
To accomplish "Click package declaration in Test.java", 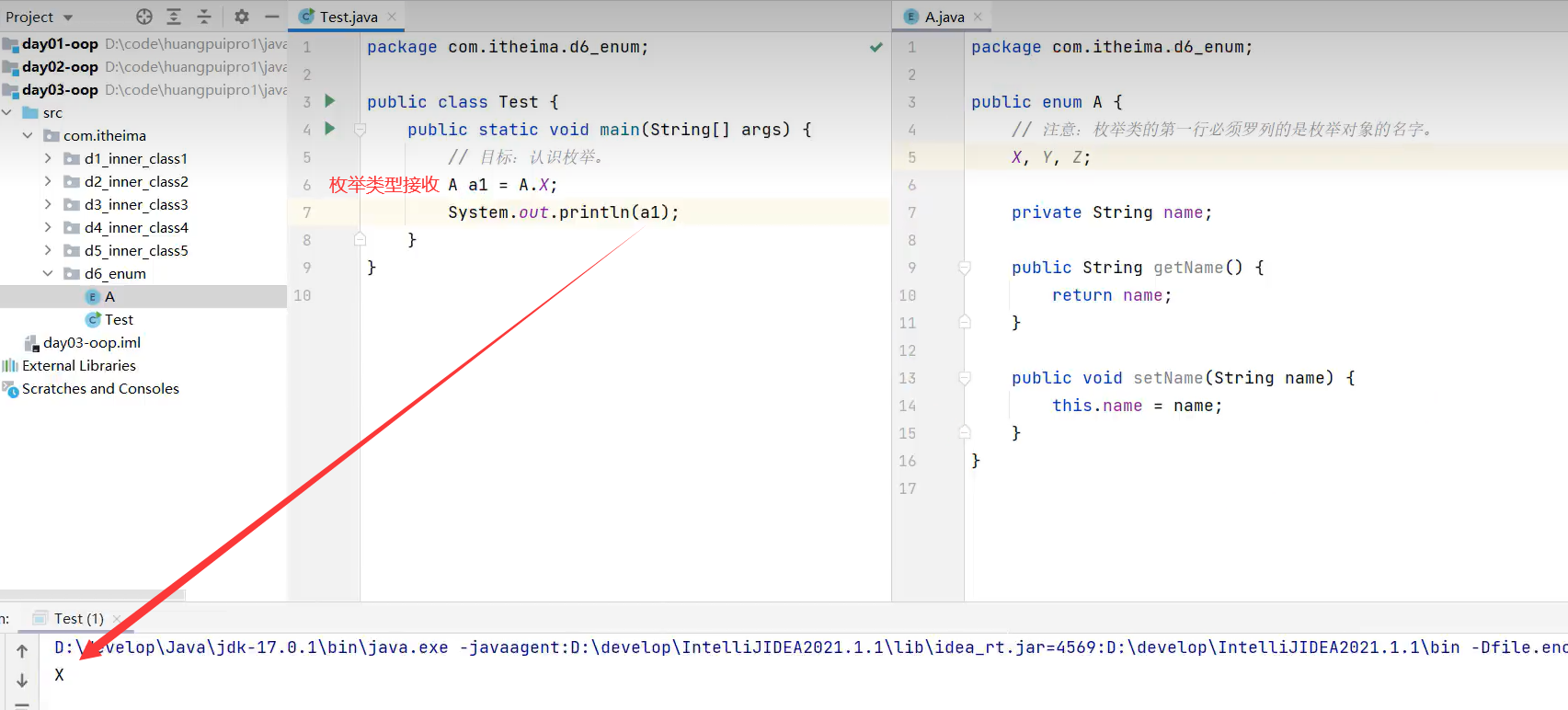I will pyautogui.click(x=508, y=47).
